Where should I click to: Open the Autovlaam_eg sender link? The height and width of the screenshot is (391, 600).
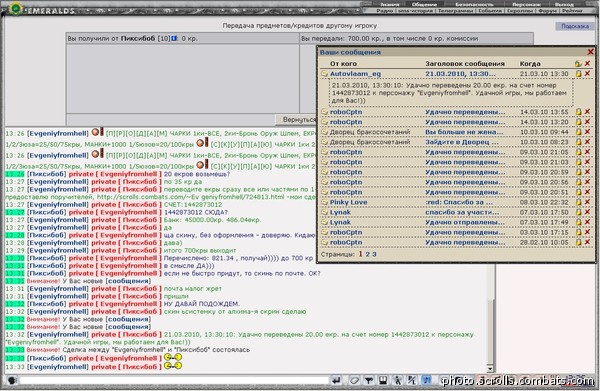(x=355, y=73)
